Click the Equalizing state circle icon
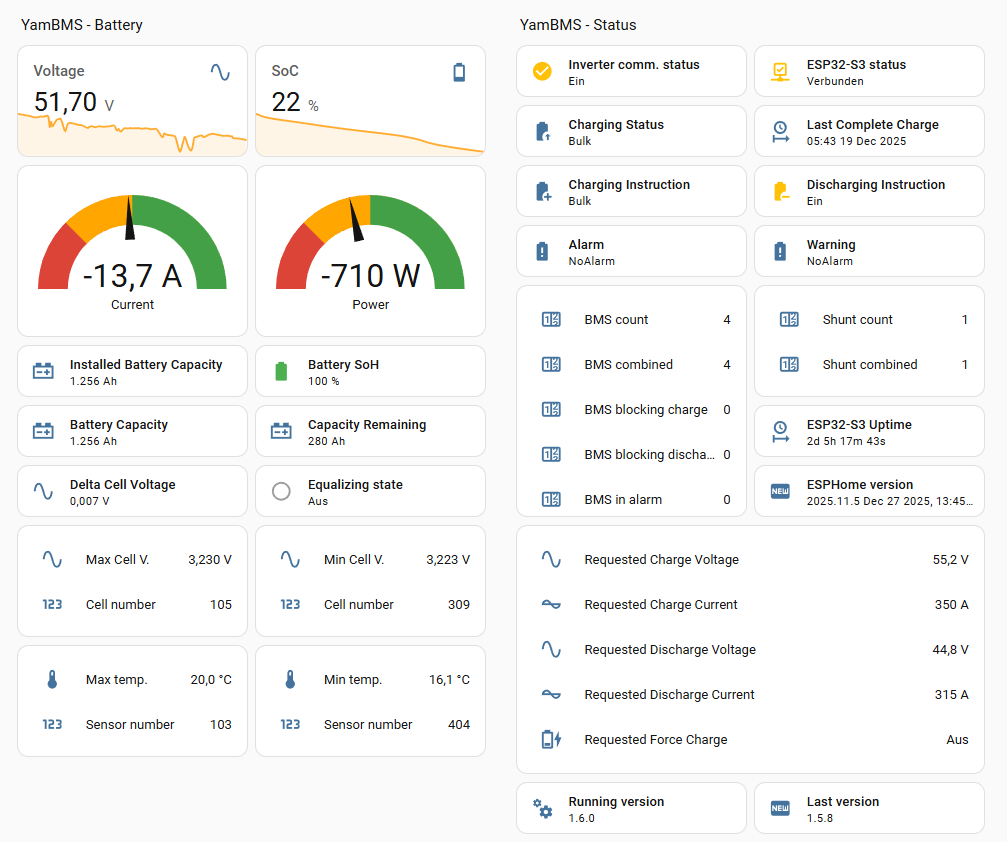The image size is (1007, 842). pos(281,492)
